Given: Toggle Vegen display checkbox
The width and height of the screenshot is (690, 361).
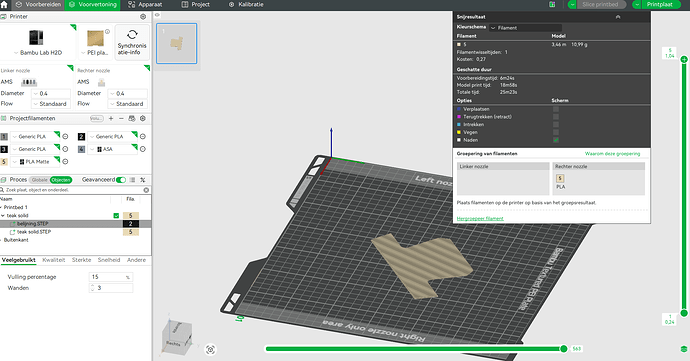Looking at the screenshot, I should pyautogui.click(x=556, y=132).
